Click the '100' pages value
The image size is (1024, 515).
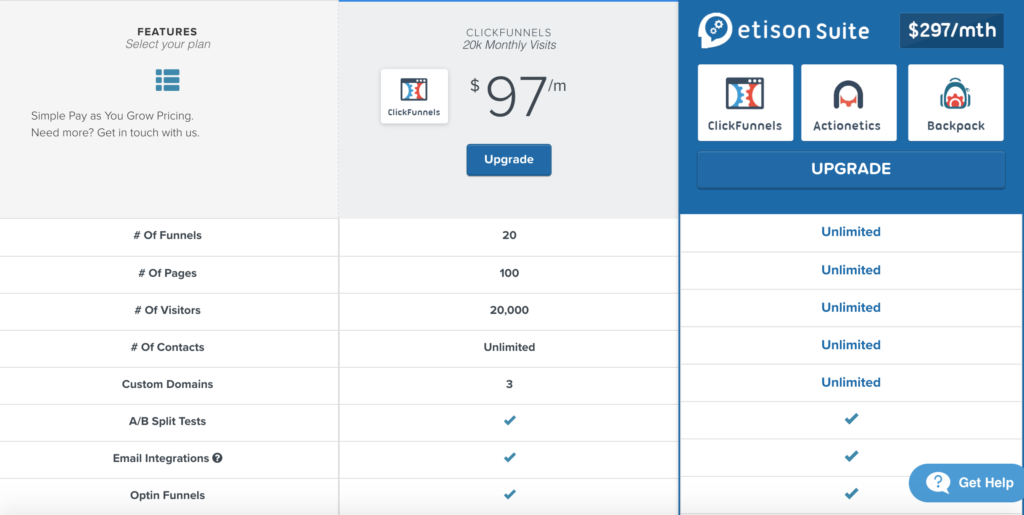[509, 273]
